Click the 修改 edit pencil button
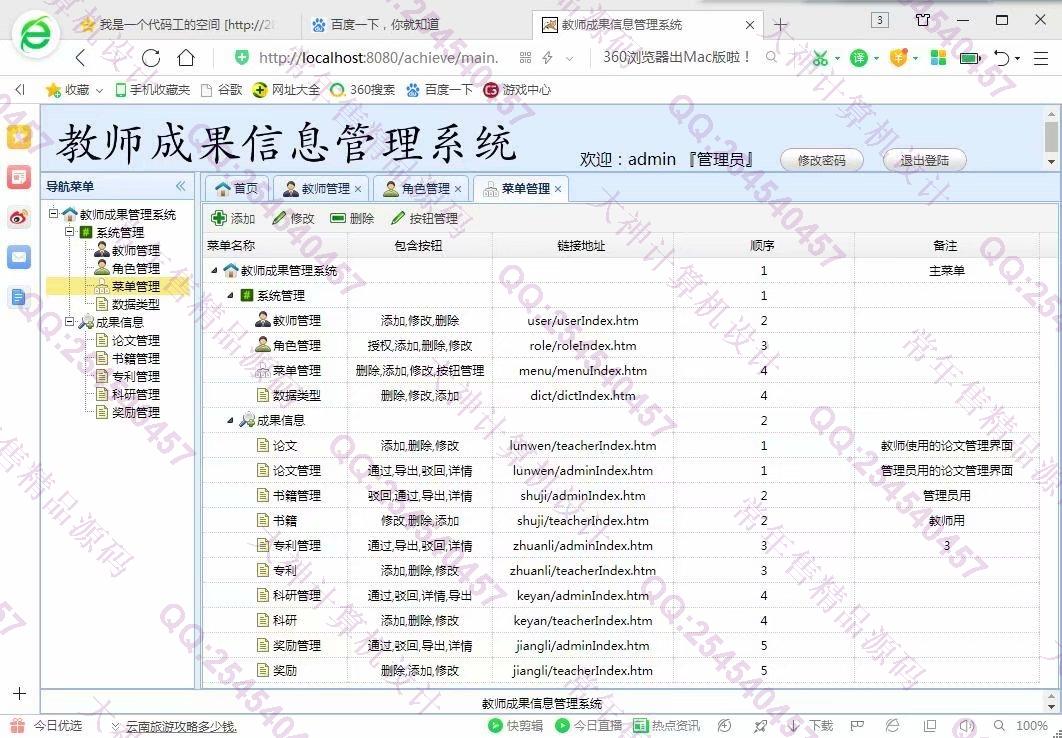Viewport: 1062px width, 738px height. [293, 218]
